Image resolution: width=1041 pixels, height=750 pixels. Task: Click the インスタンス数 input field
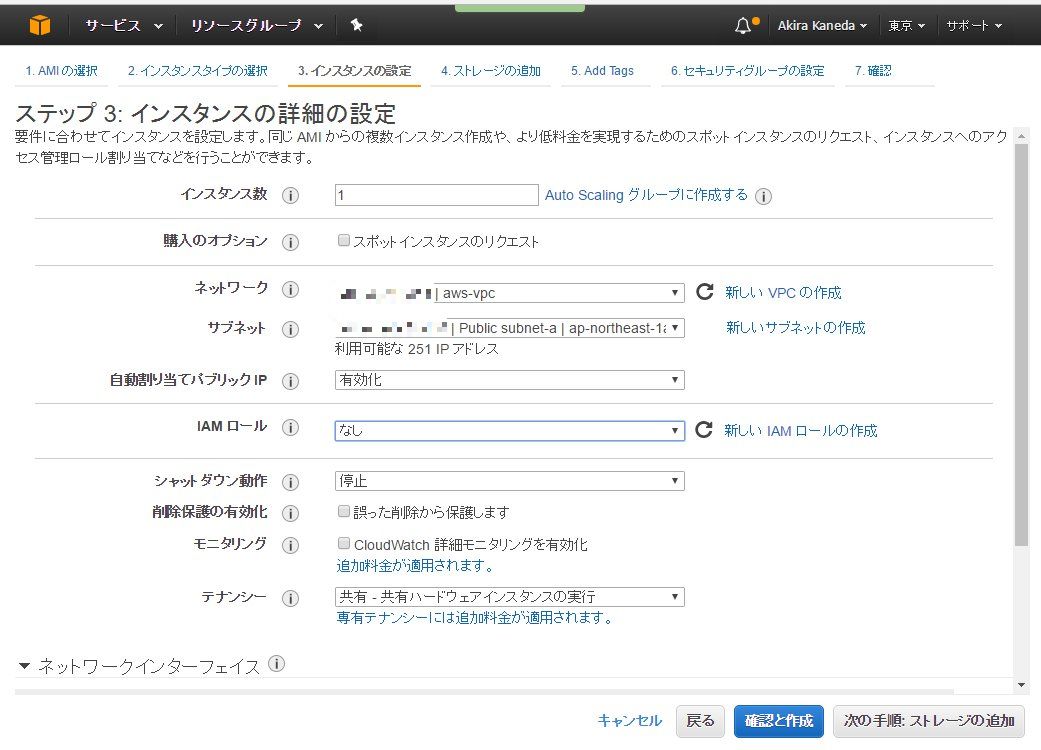(x=437, y=195)
